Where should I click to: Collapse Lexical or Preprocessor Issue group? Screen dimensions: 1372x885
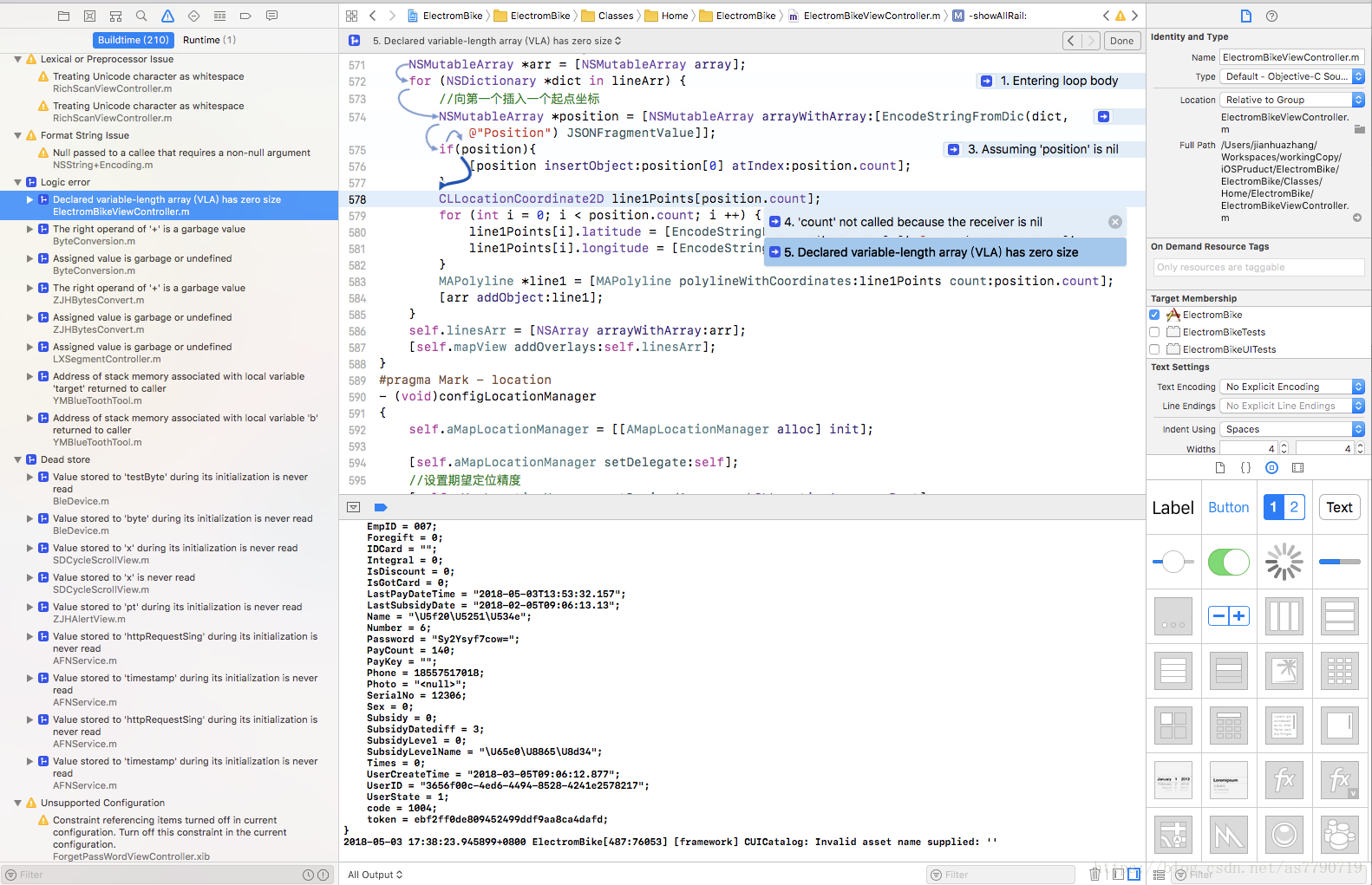[x=18, y=59]
